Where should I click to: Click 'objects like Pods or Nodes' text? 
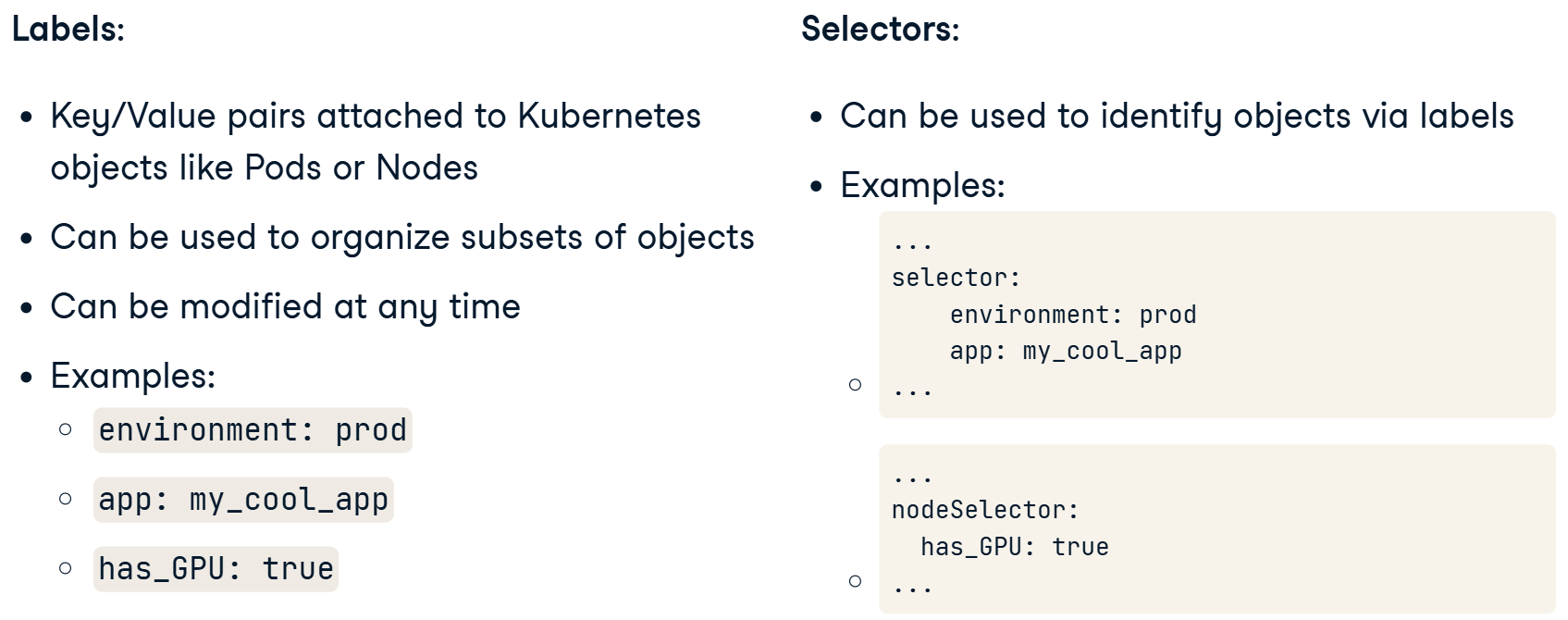(264, 168)
